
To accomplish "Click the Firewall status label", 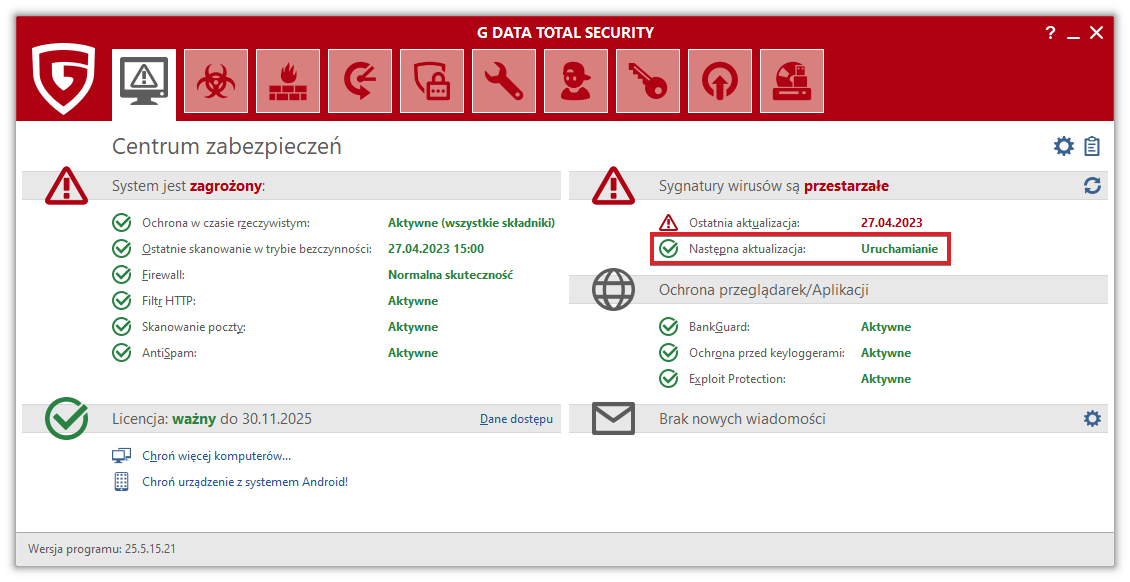I will [163, 275].
